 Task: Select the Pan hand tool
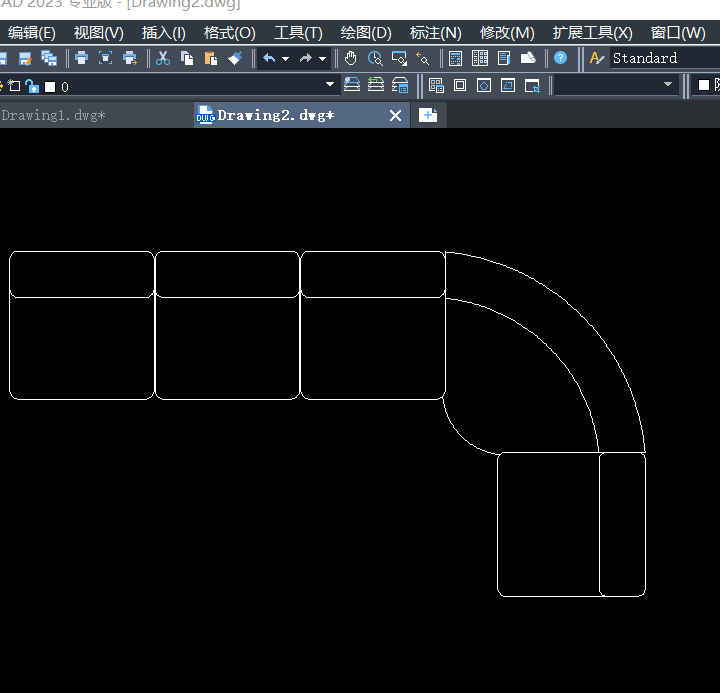351,58
